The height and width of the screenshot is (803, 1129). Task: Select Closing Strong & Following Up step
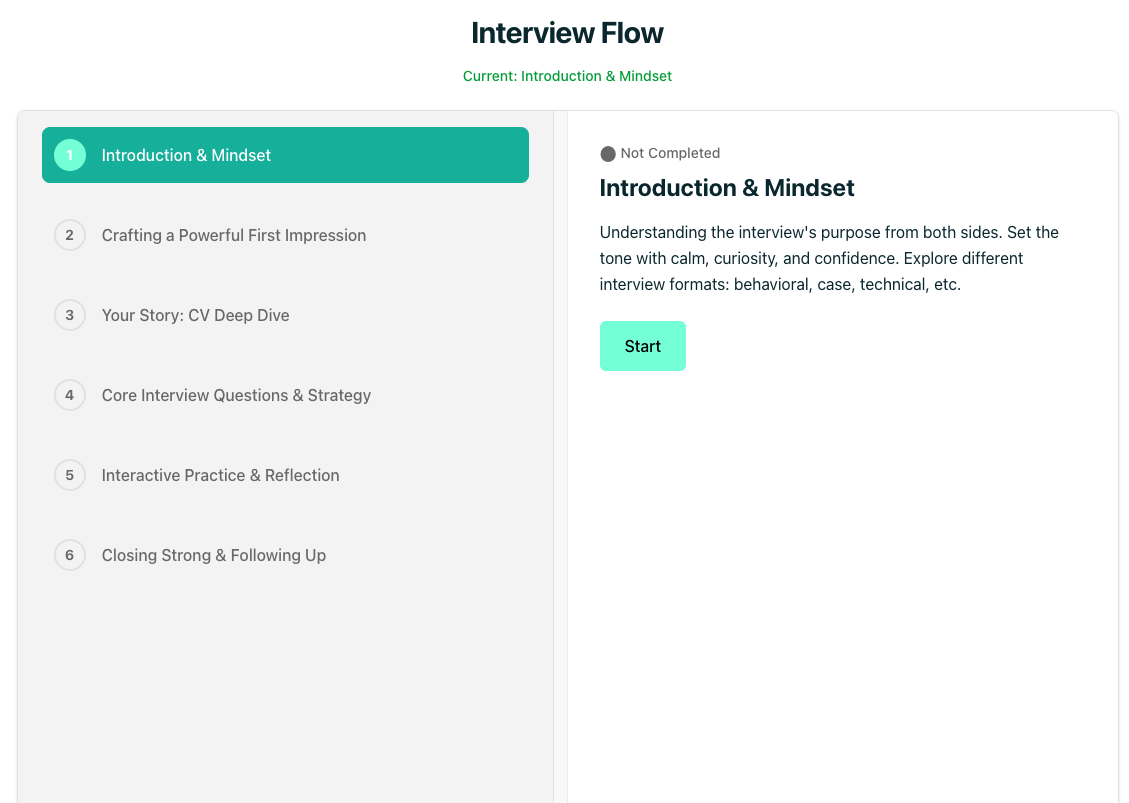(214, 555)
